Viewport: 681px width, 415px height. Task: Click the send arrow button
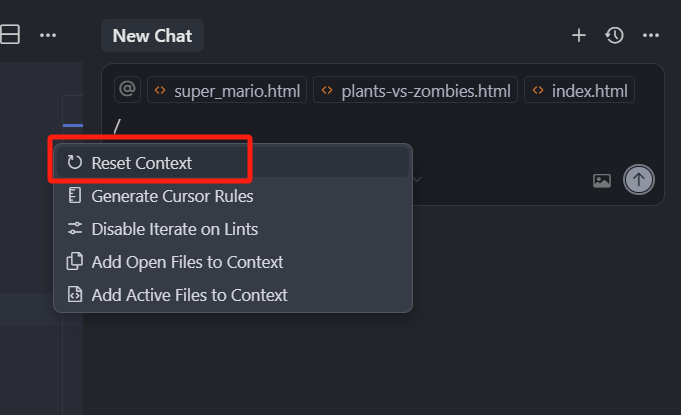(638, 179)
